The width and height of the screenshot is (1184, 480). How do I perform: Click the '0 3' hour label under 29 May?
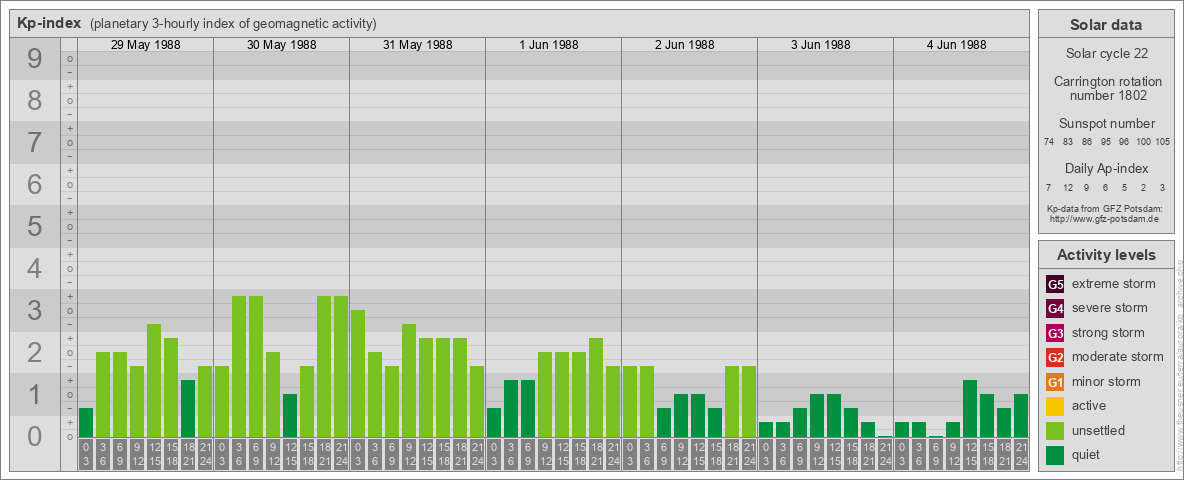point(86,454)
